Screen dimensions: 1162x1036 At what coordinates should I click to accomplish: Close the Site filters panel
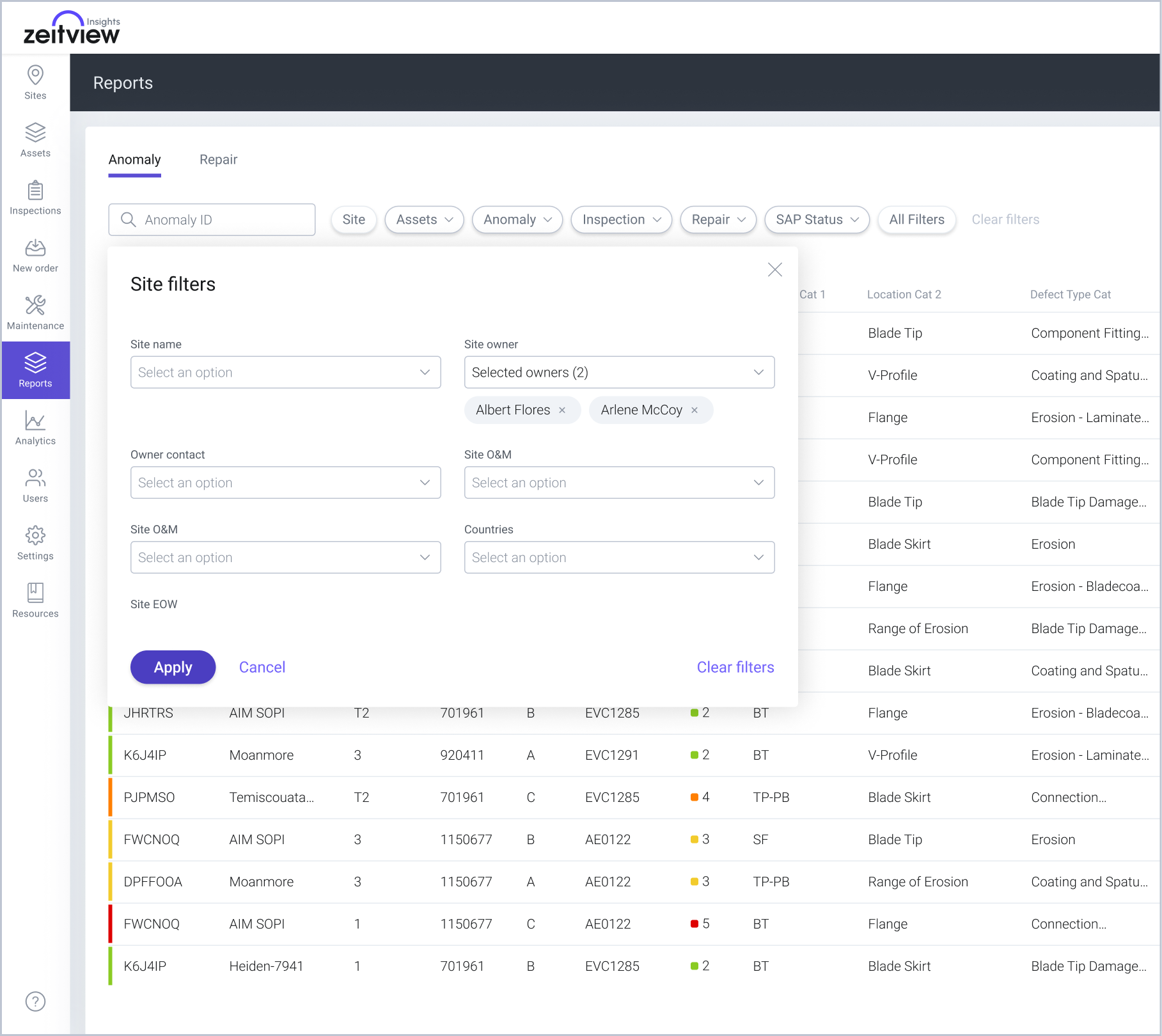pos(774,270)
